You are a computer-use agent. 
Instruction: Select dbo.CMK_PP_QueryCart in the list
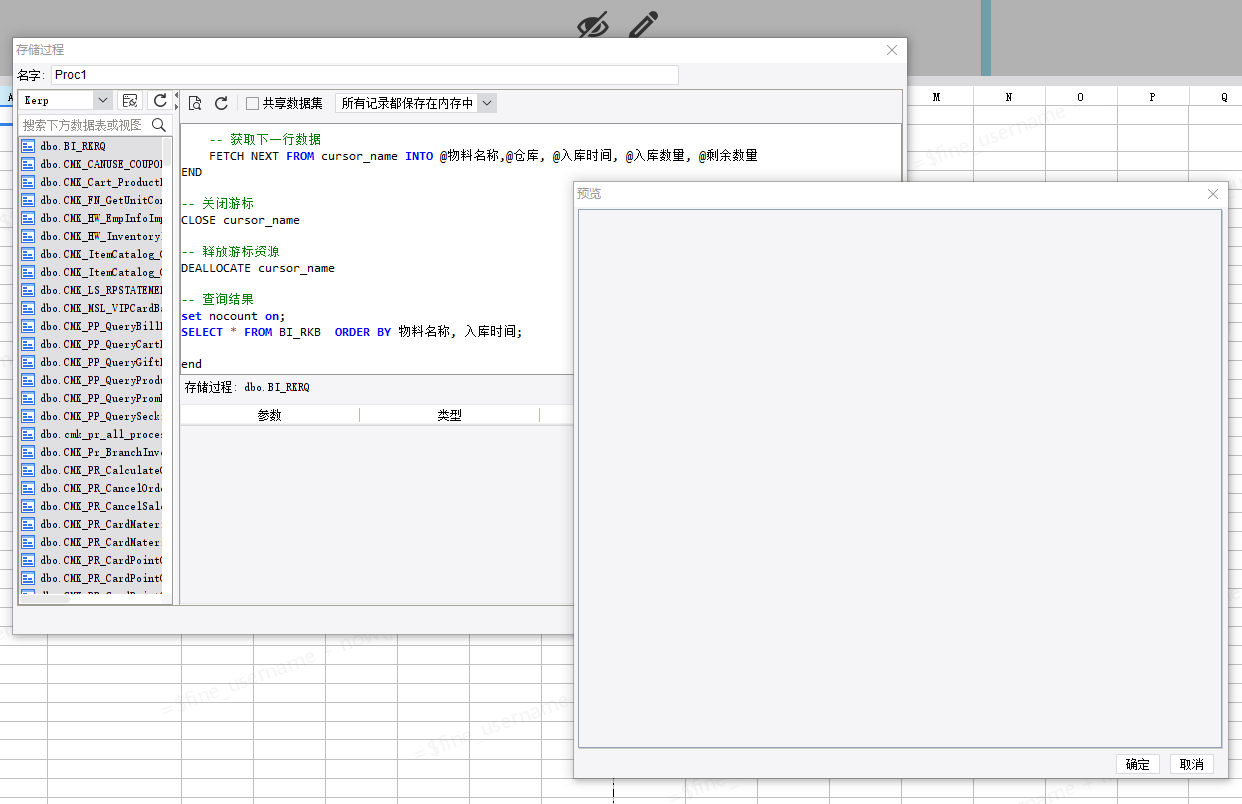click(x=91, y=344)
